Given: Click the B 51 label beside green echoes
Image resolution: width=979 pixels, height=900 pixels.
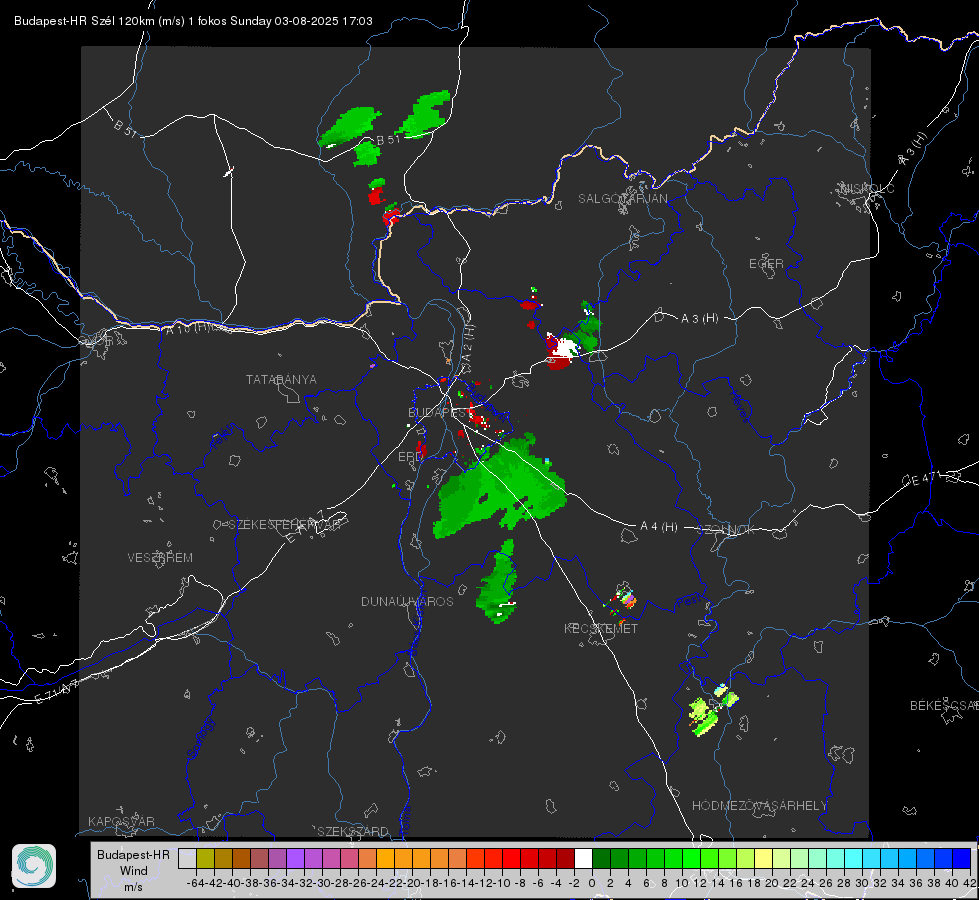Looking at the screenshot, I should (x=388, y=140).
